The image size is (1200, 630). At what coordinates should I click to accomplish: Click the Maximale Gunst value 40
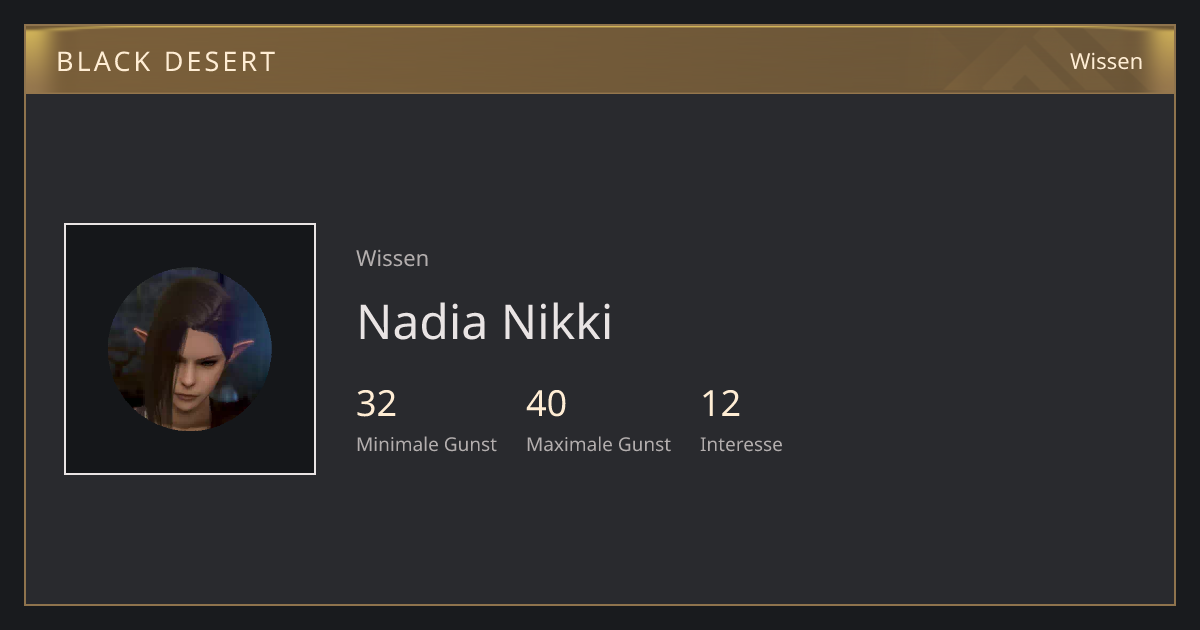coord(546,404)
